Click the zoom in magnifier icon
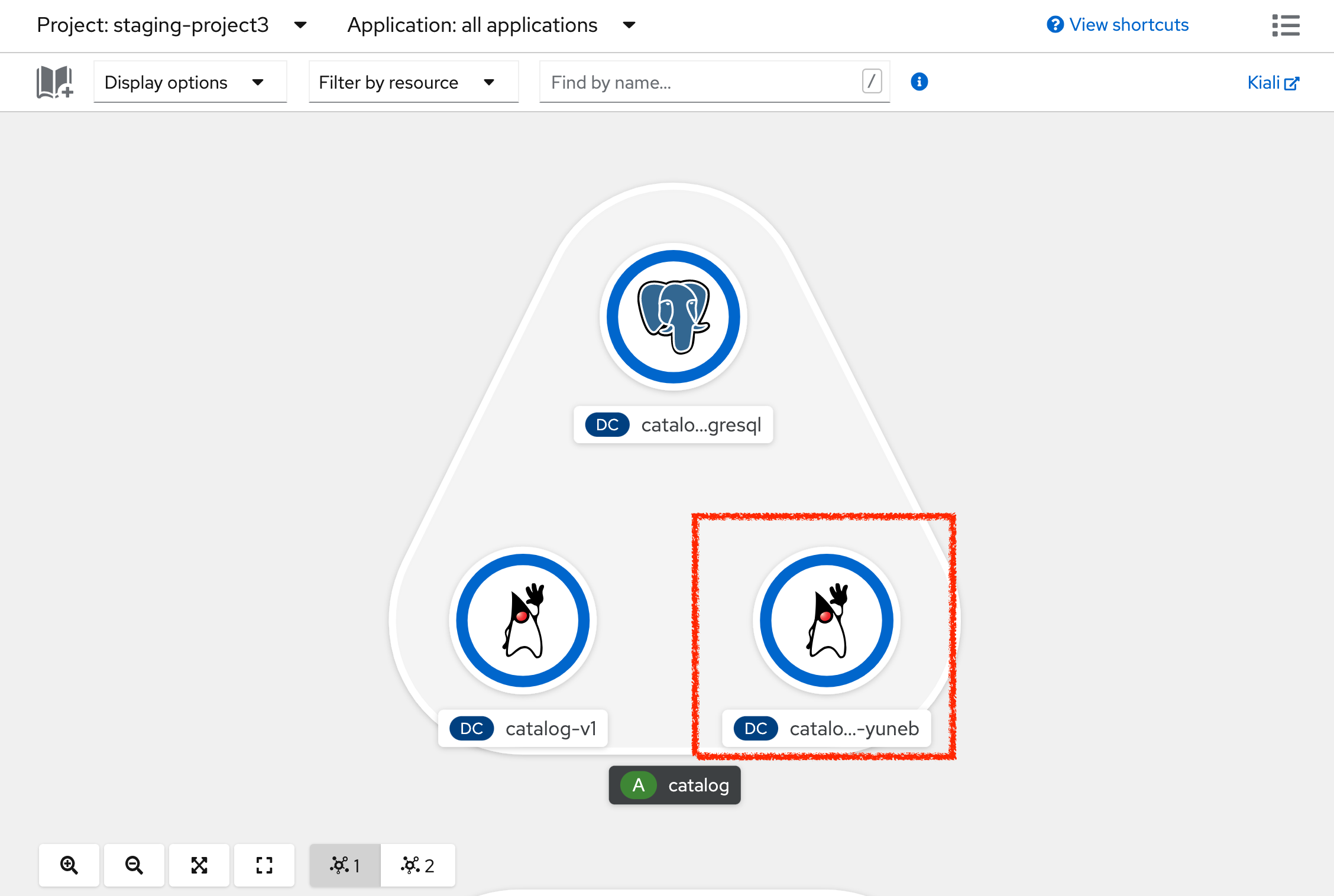Screen dimensions: 1334x896 tap(69, 865)
